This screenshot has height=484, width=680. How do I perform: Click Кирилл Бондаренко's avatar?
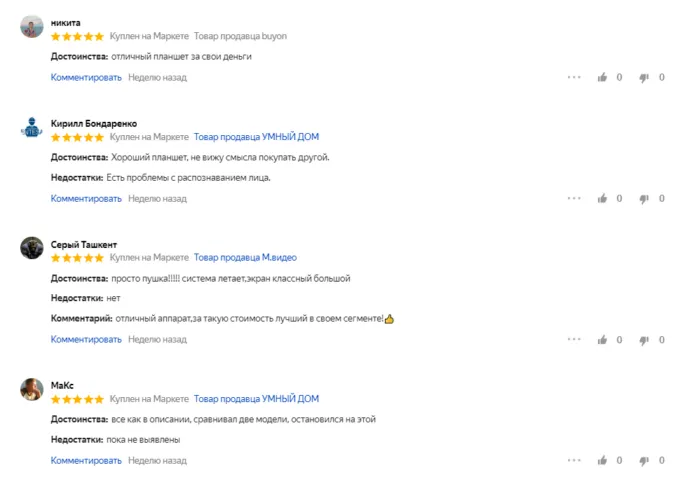click(x=32, y=129)
